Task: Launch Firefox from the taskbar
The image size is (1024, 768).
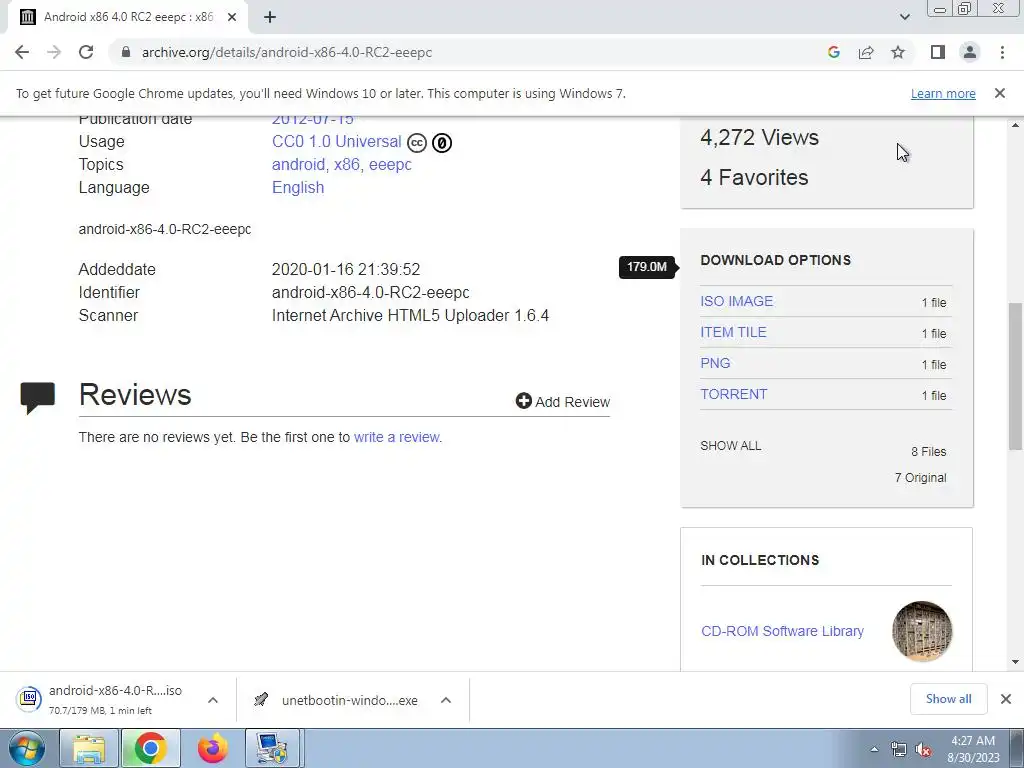Action: (x=212, y=748)
